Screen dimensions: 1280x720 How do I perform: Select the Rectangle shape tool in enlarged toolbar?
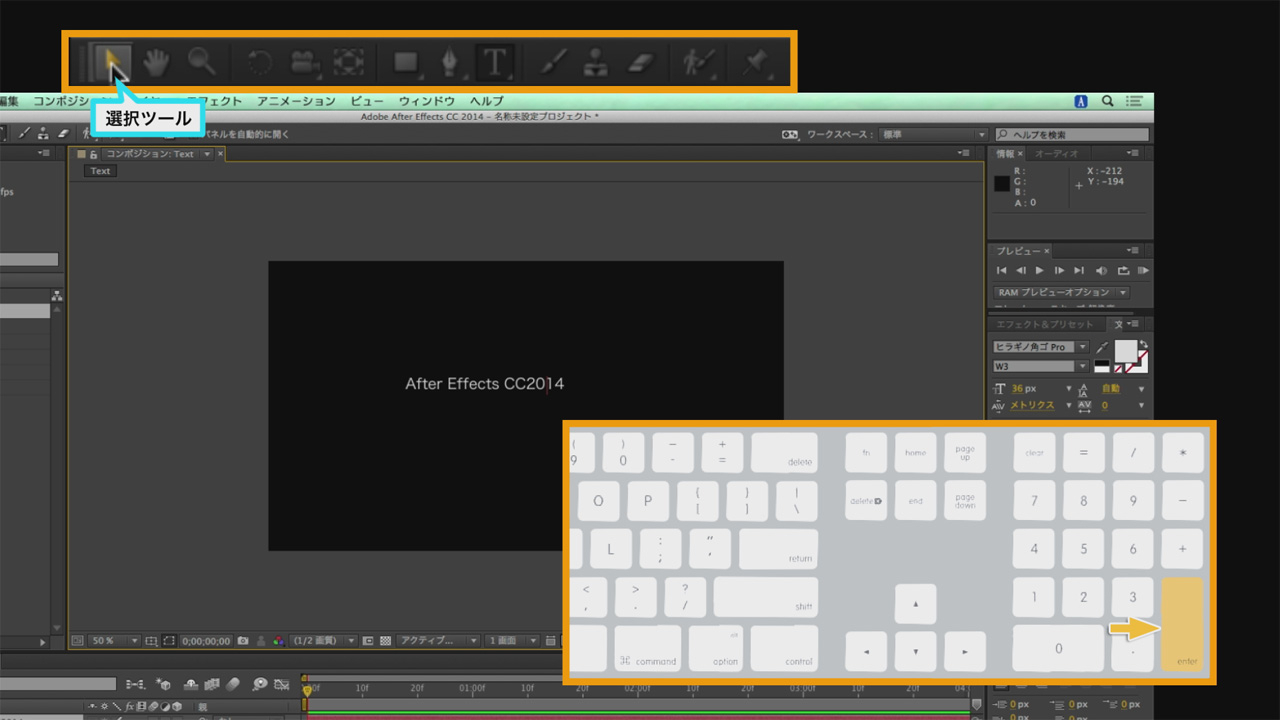pyautogui.click(x=406, y=63)
